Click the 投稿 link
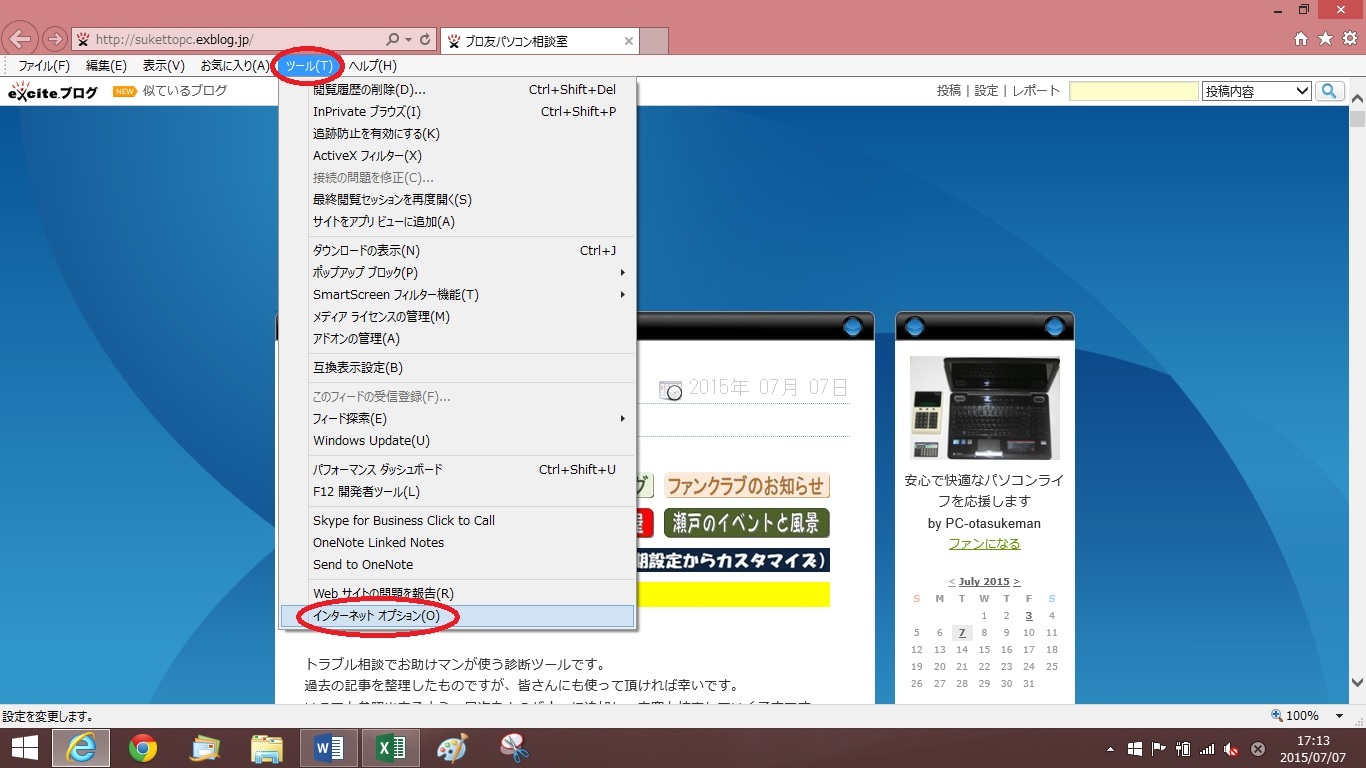Screen dimensions: 1366x768 pyautogui.click(x=949, y=91)
